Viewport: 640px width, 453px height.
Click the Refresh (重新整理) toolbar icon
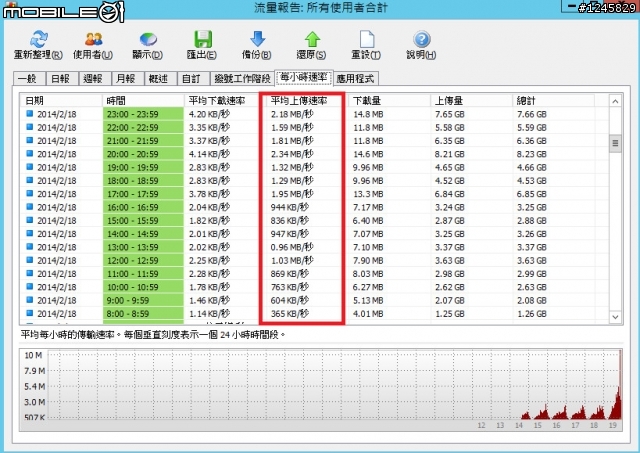39,40
